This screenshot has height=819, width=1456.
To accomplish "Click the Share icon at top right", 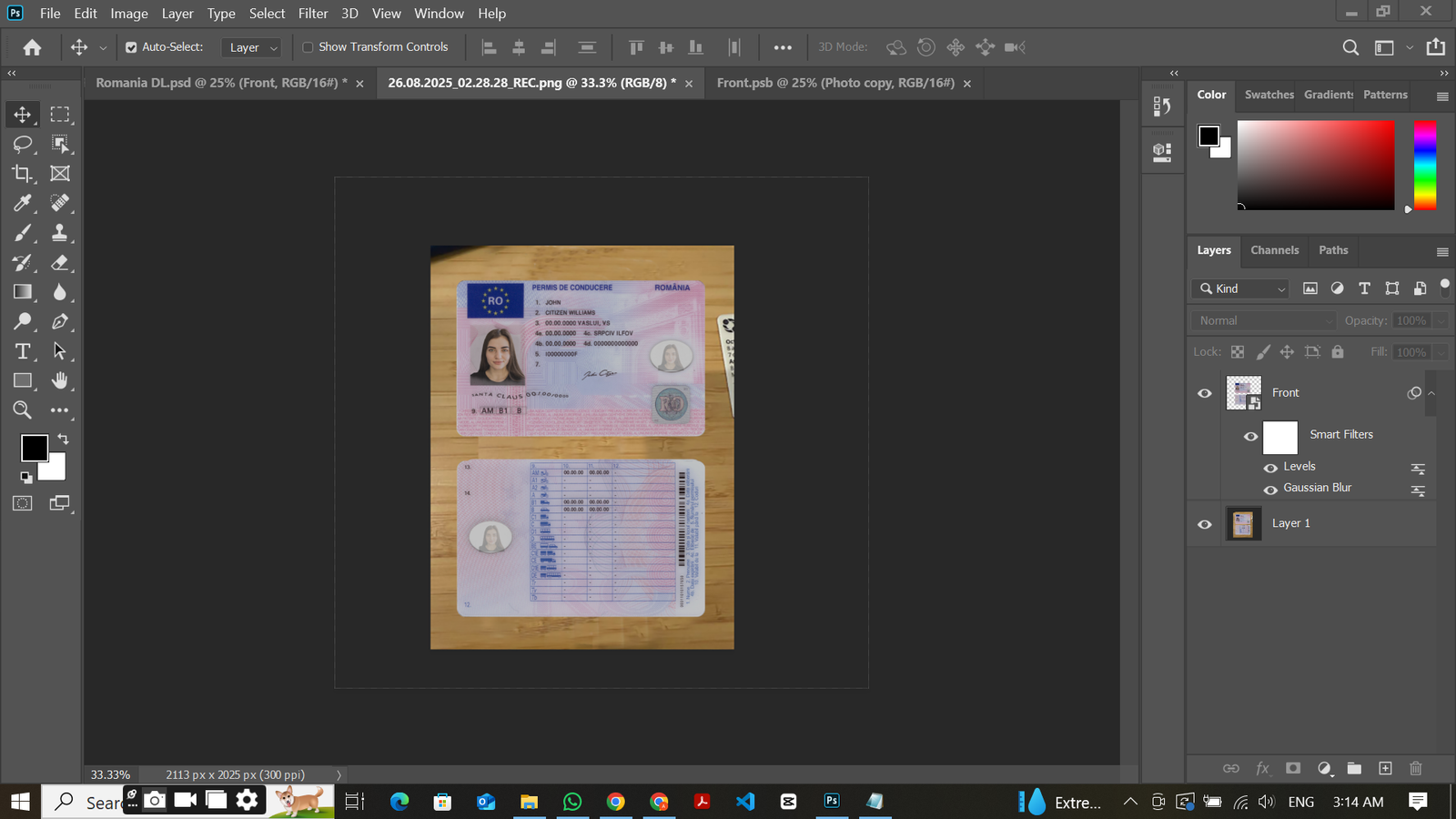I will [x=1436, y=46].
